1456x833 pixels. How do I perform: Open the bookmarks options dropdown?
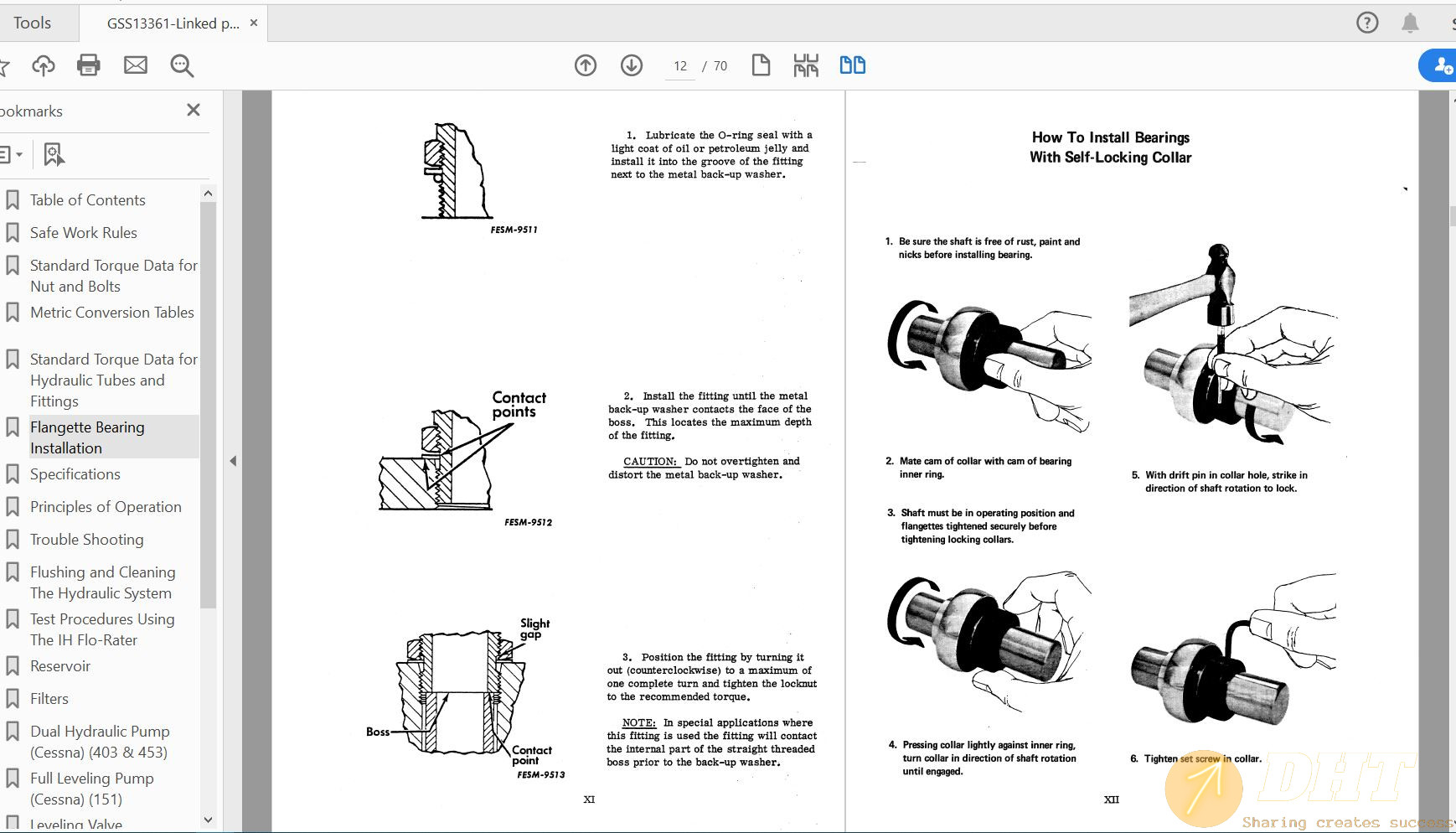point(10,154)
